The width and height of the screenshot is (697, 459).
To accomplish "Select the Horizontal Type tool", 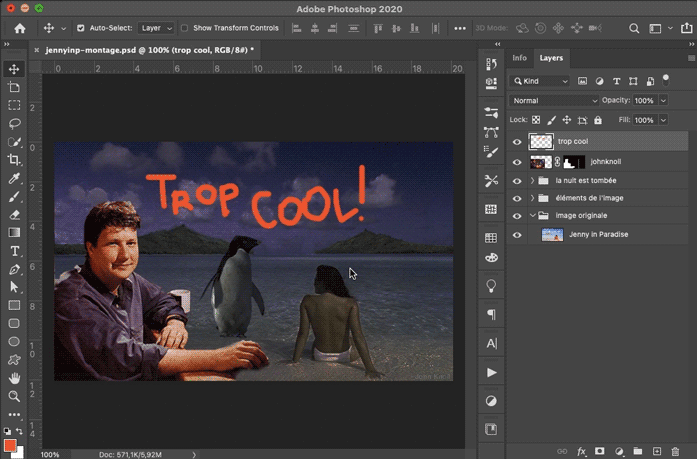I will [14, 251].
